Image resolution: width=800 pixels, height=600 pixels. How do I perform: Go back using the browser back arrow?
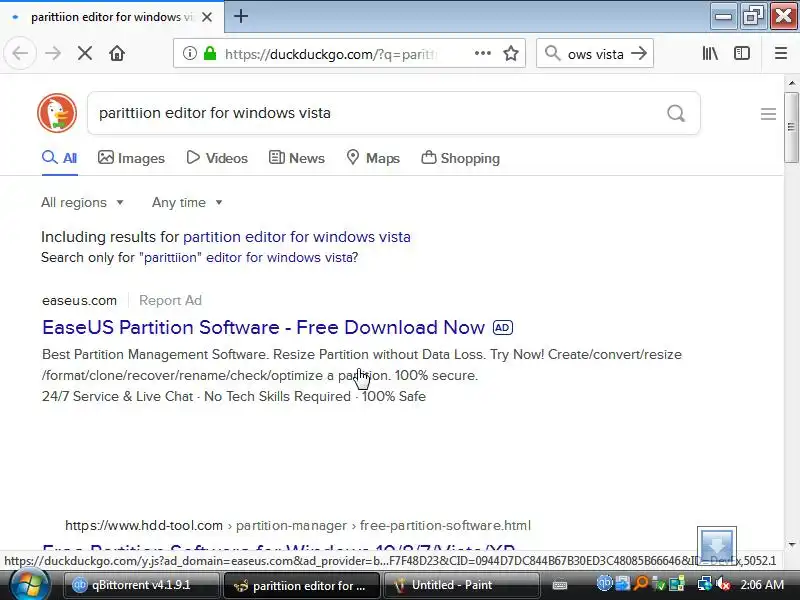coord(20,53)
